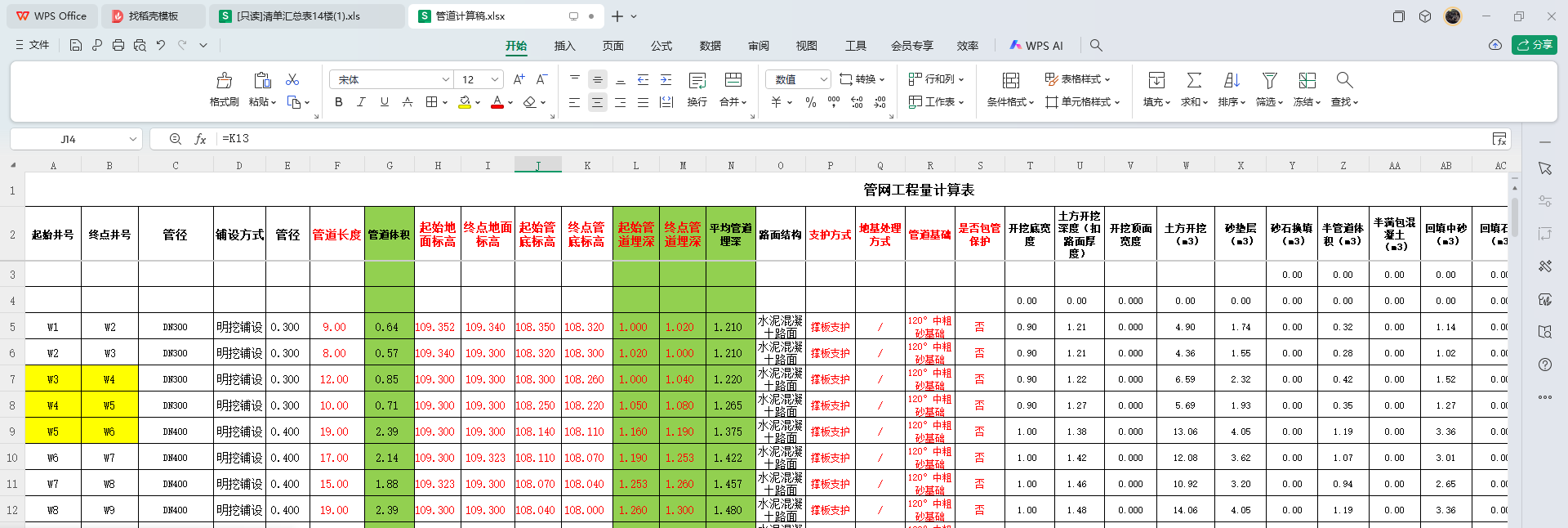Viewport: 1568px width, 528px height.
Task: Click the new tab plus button
Action: 617,16
